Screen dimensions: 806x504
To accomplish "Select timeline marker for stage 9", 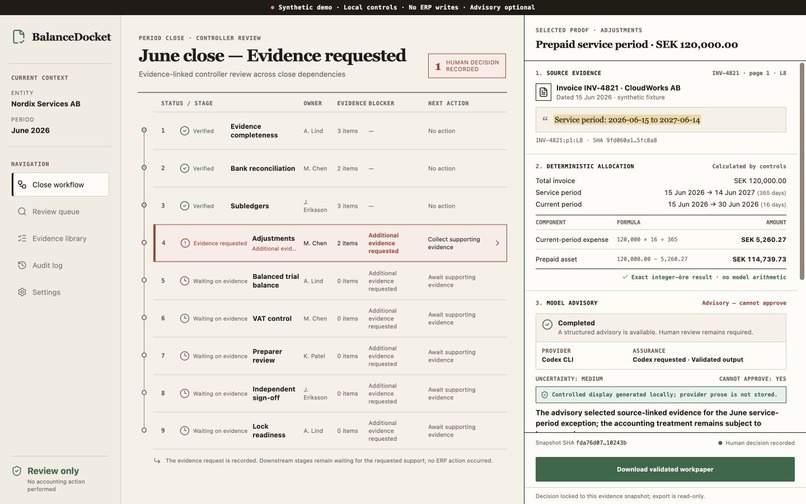I will click(144, 430).
